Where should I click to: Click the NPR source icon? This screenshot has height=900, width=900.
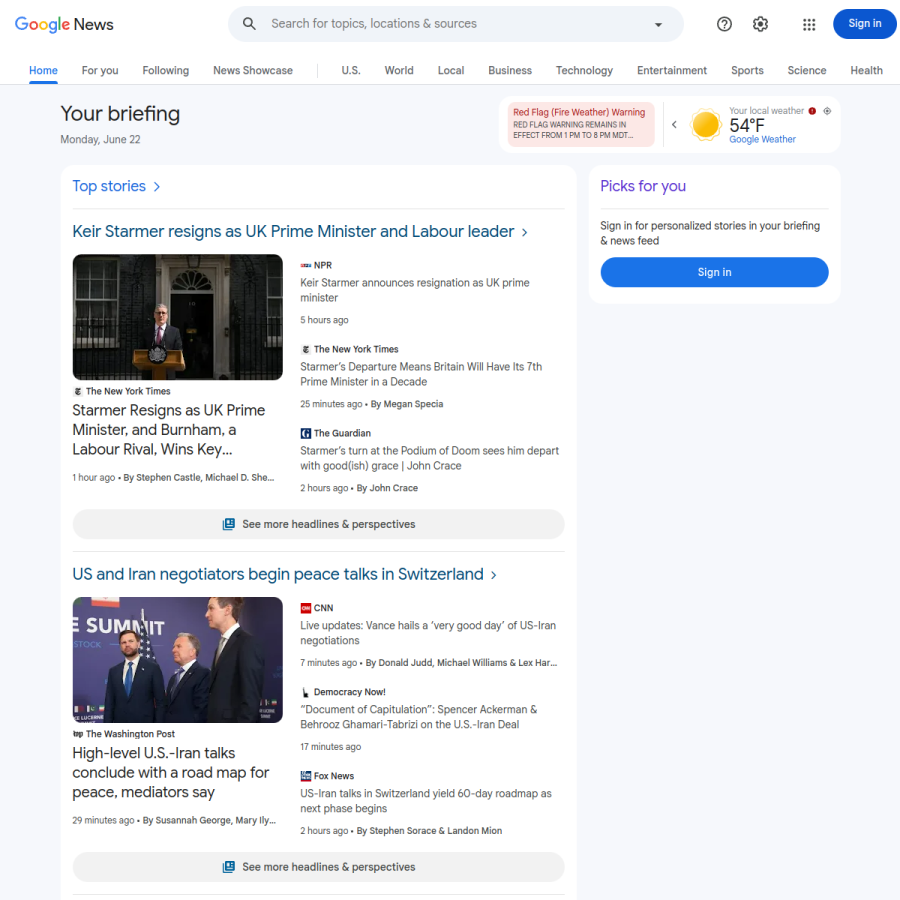click(x=306, y=265)
